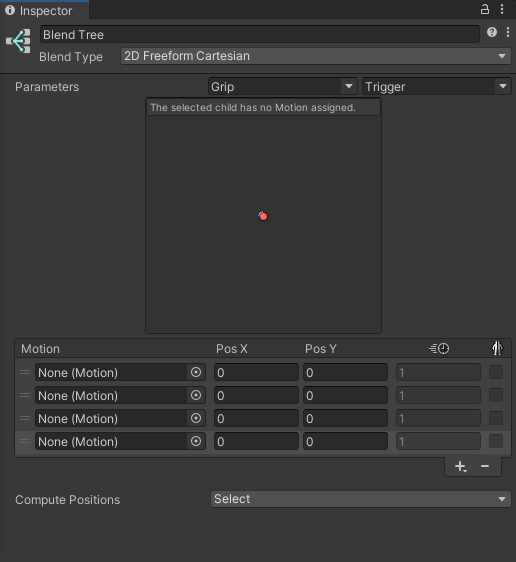Click the time scale field in the fourth row
Image resolution: width=516 pixels, height=562 pixels.
[x=438, y=441]
